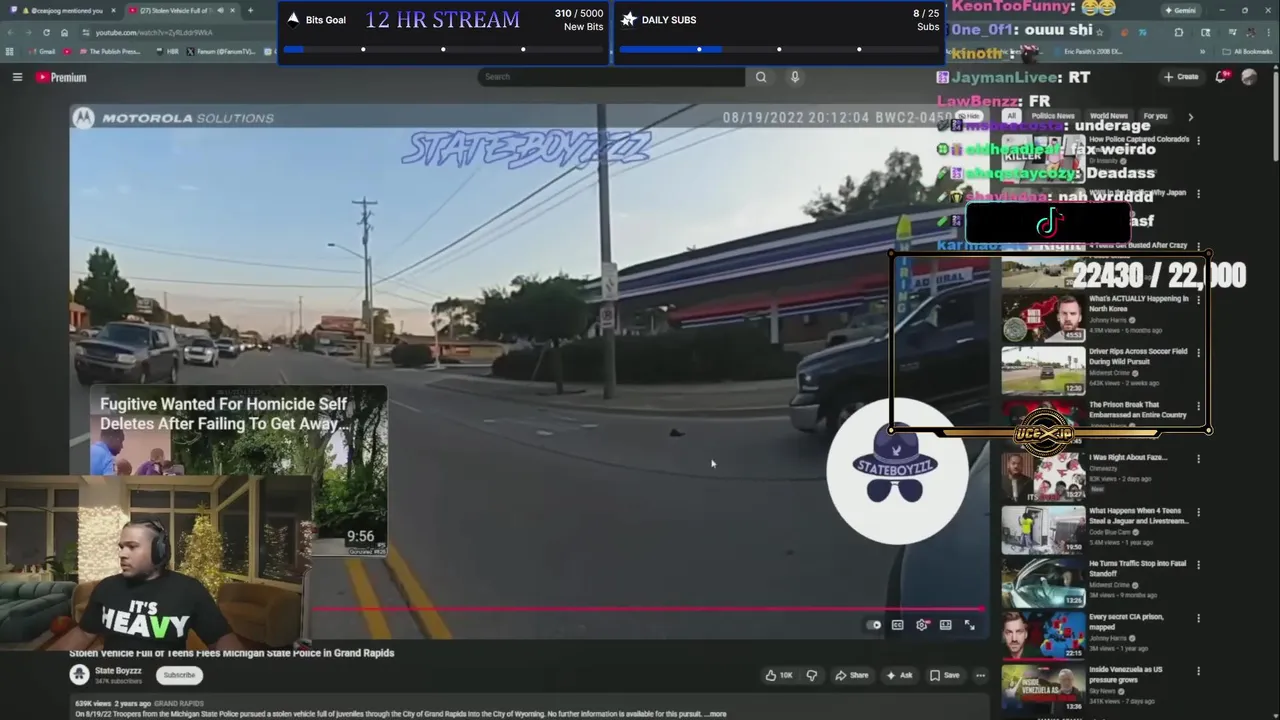Click the YouTube Premium logo
1280x720 pixels.
click(x=62, y=77)
